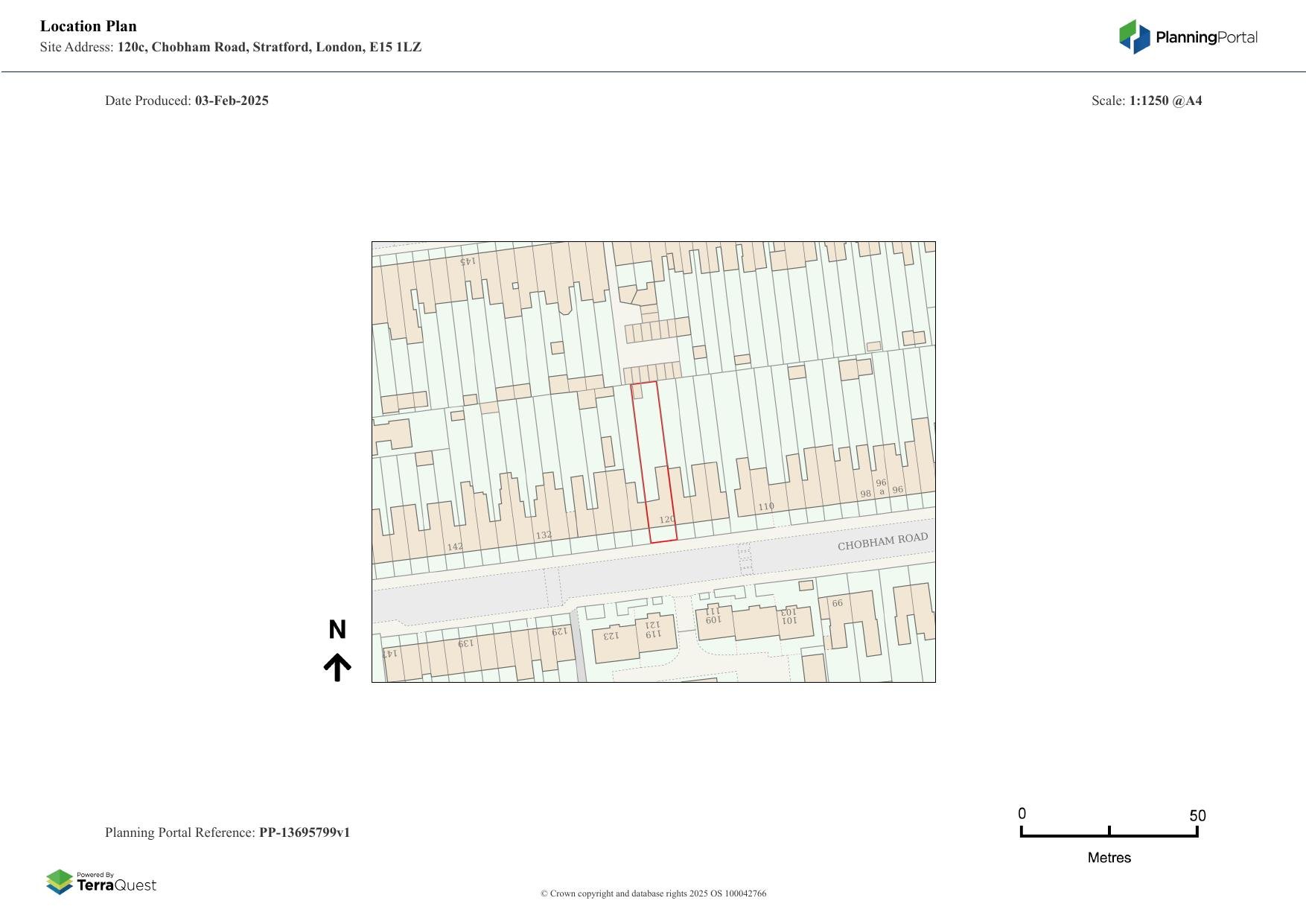
Task: Click the north arrow symbol
Action: pyautogui.click(x=337, y=667)
